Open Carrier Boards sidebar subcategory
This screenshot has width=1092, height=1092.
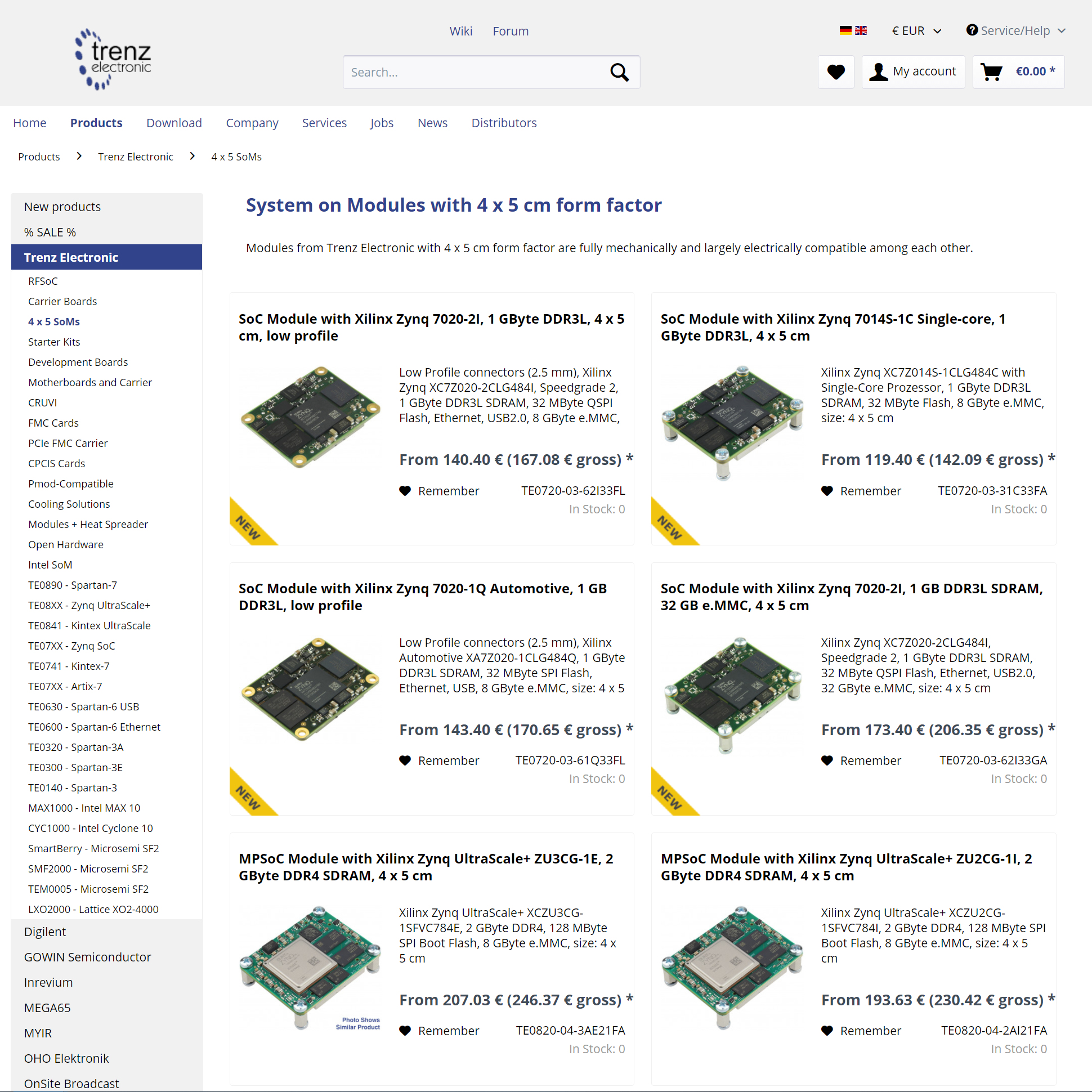coord(62,301)
